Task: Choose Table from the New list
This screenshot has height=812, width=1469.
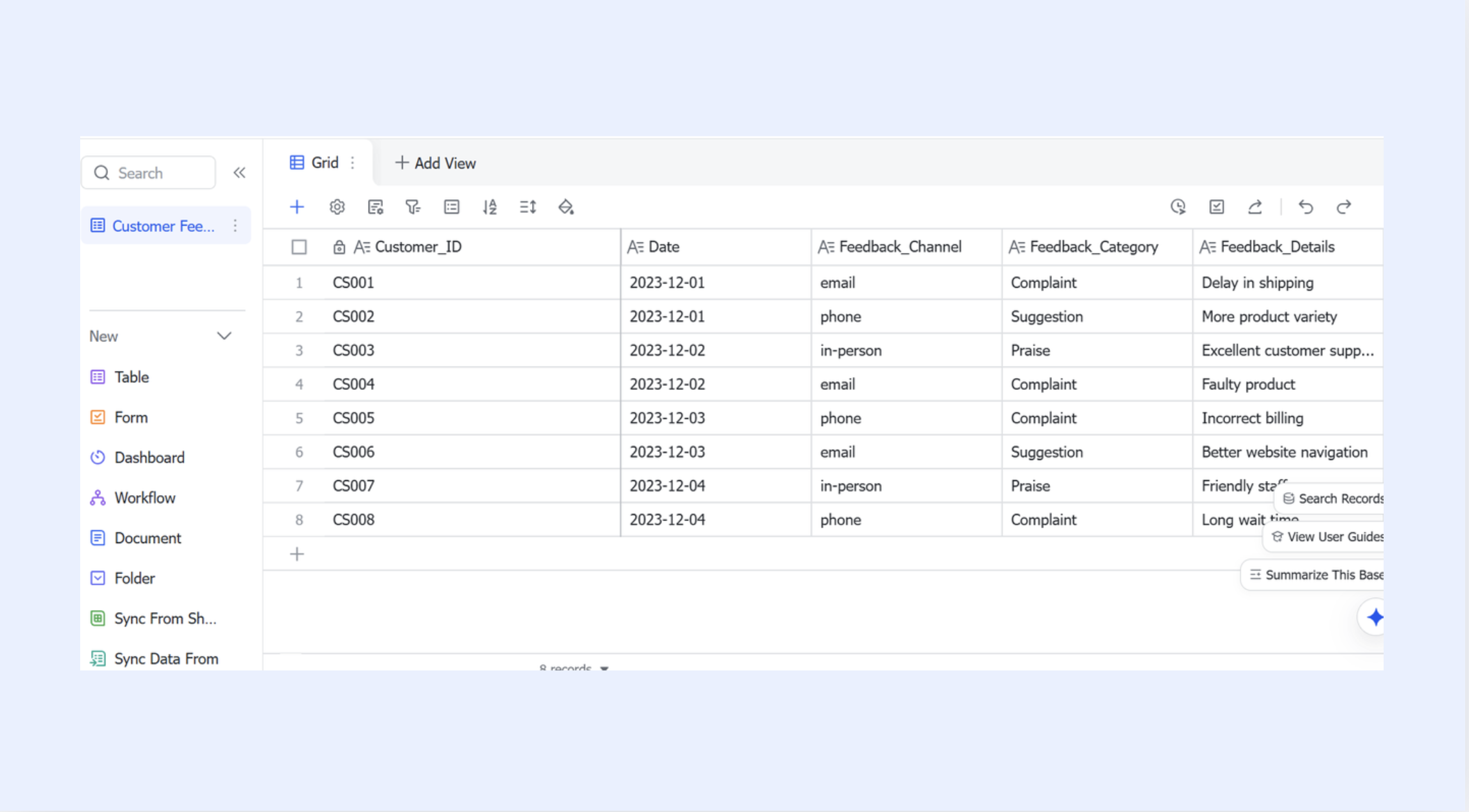Action: click(x=132, y=377)
